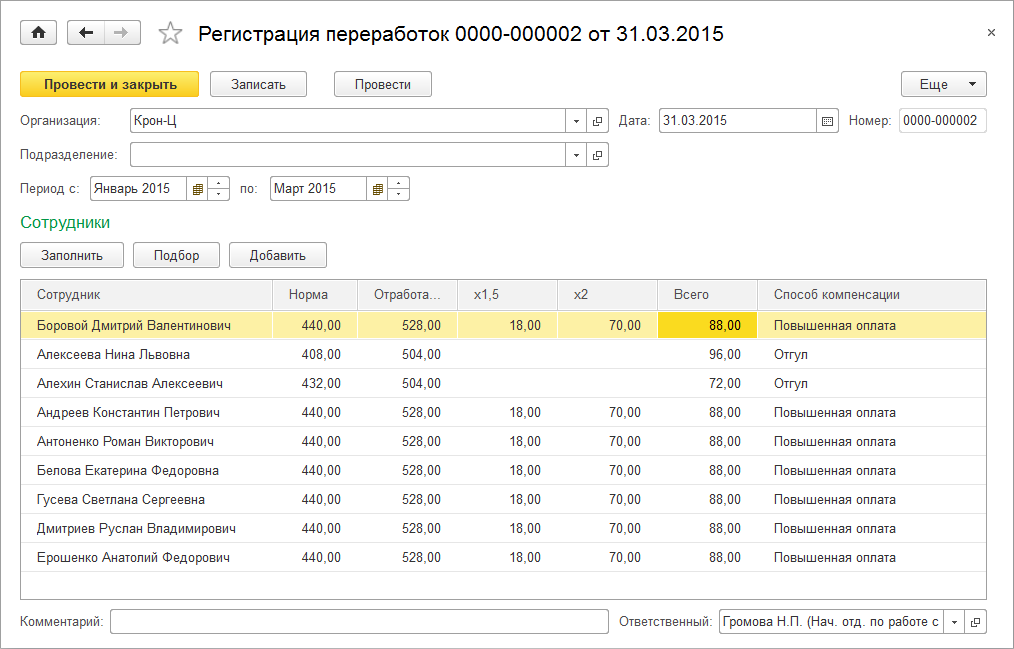1014x649 pixels.
Task: Open the Еще menu
Action: [x=943, y=84]
